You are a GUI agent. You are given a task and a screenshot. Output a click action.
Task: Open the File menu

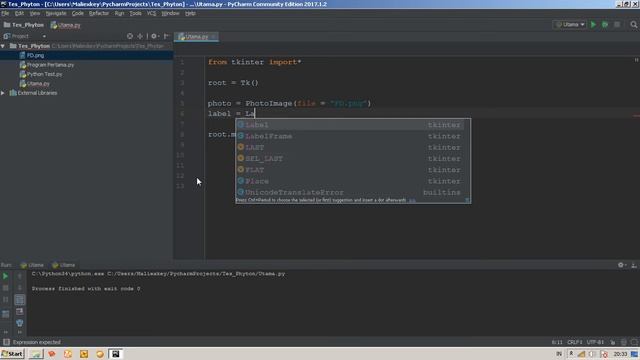pos(5,13)
